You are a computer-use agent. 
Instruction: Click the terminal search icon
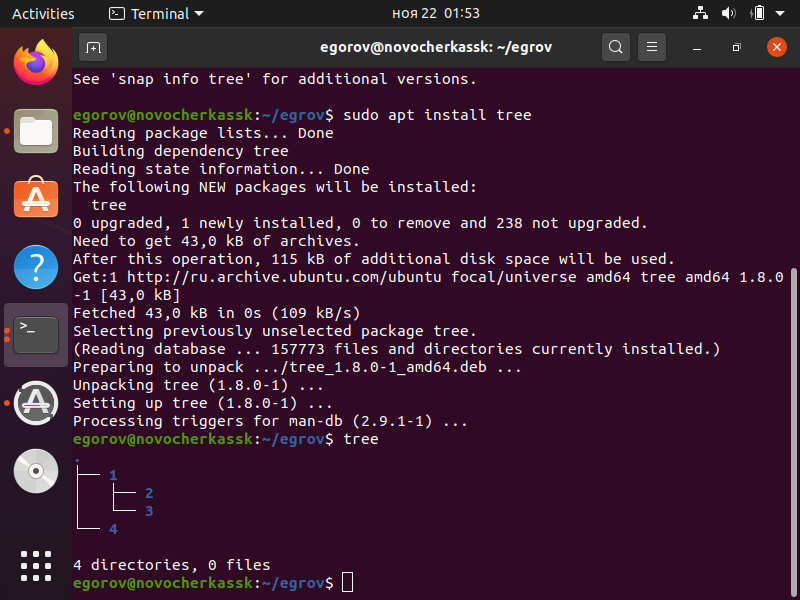[x=616, y=47]
